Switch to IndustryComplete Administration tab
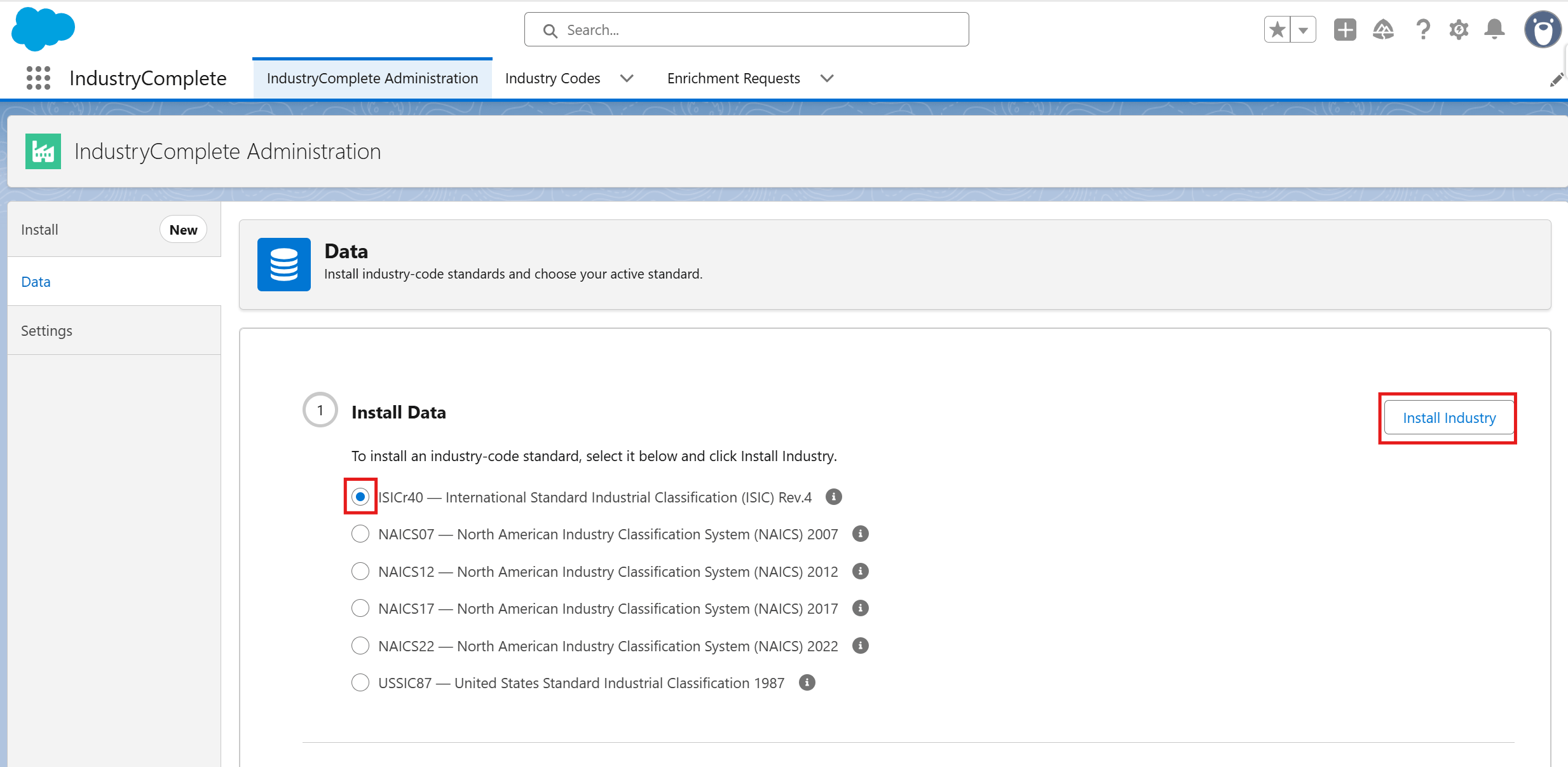The image size is (1568, 767). (372, 78)
